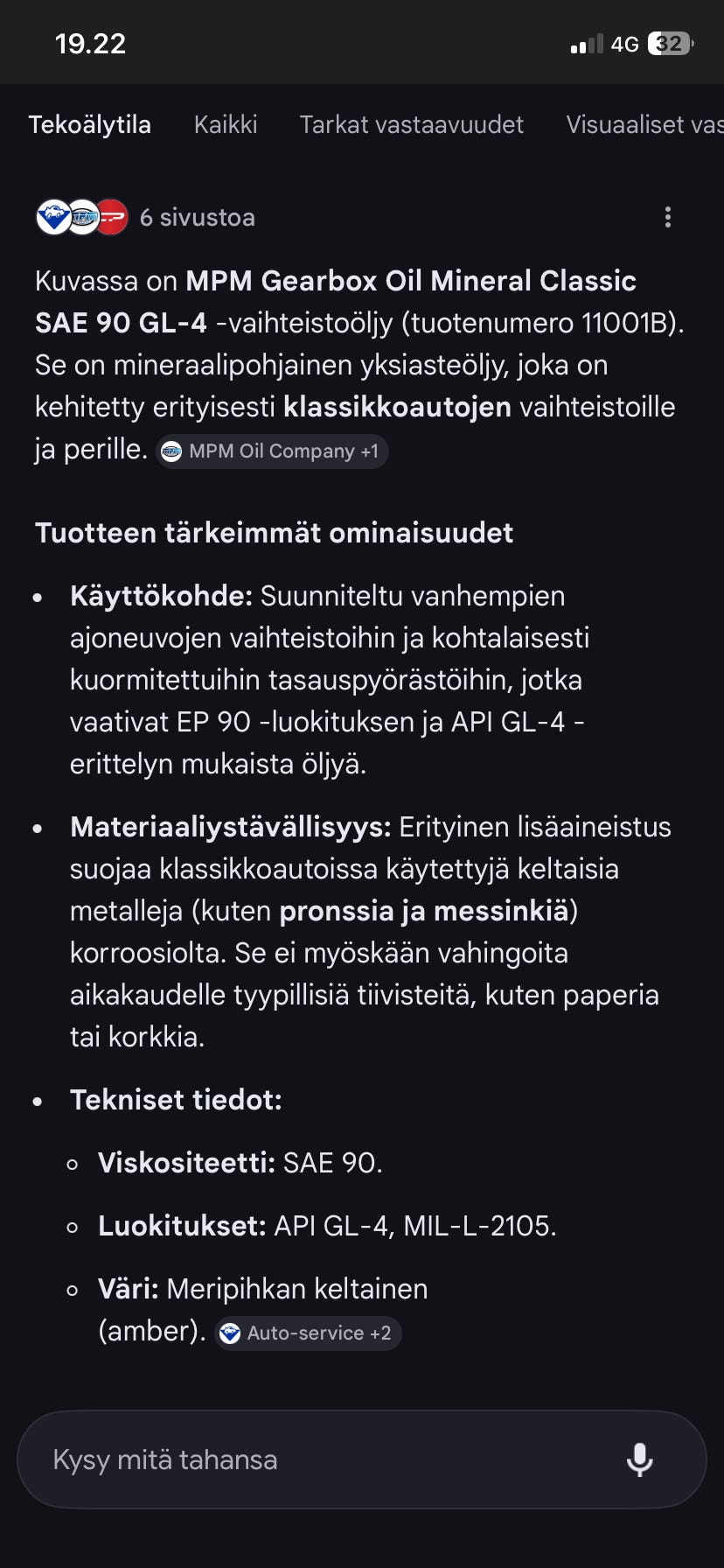Tap the microphone icon in the search bar
This screenshot has width=724, height=1568.
pos(641,1459)
